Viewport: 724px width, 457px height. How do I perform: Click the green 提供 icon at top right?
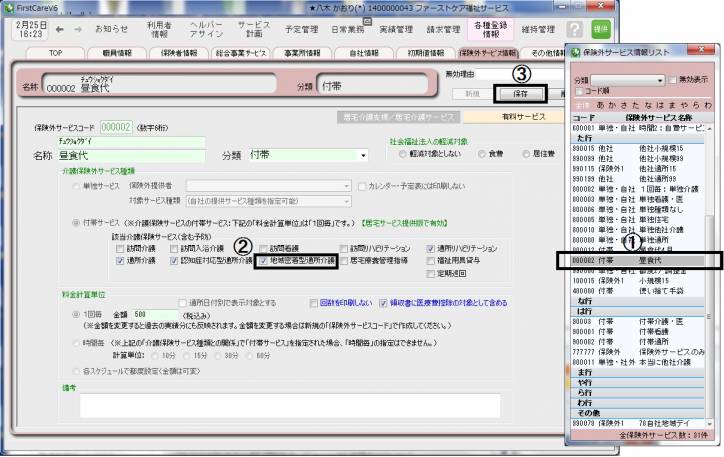tap(600, 30)
